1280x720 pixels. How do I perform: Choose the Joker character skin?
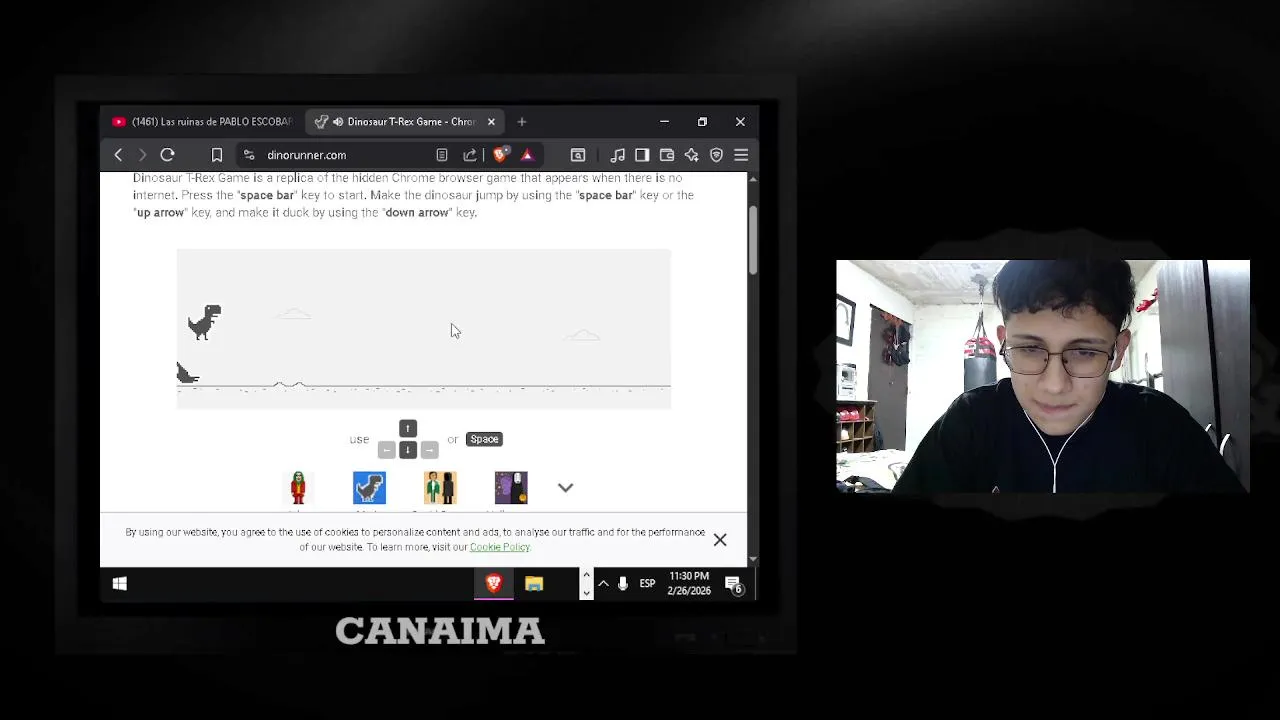(x=298, y=488)
